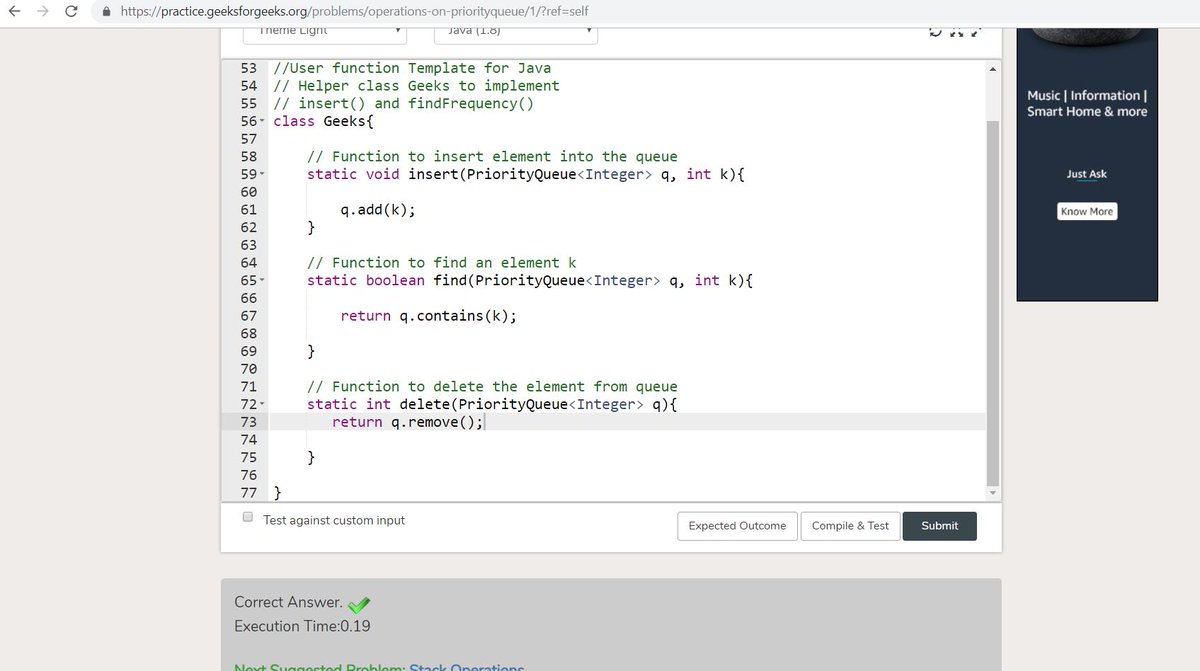
Task: Click the 'Correct Answer.' result text
Action: 288,602
